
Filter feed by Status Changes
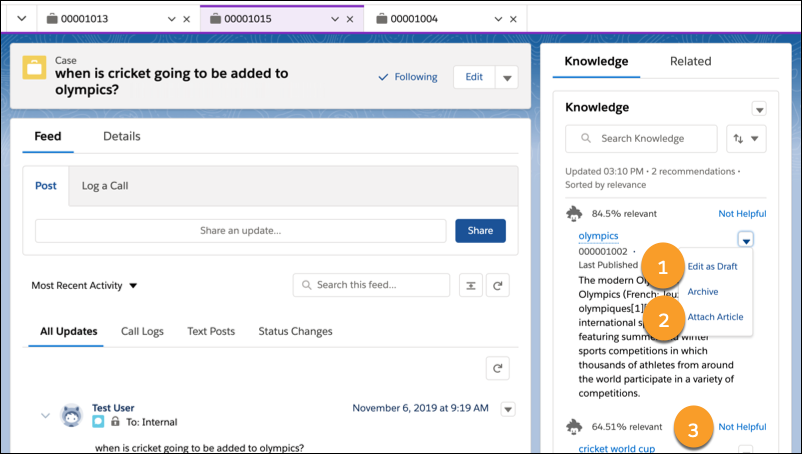pyautogui.click(x=295, y=331)
